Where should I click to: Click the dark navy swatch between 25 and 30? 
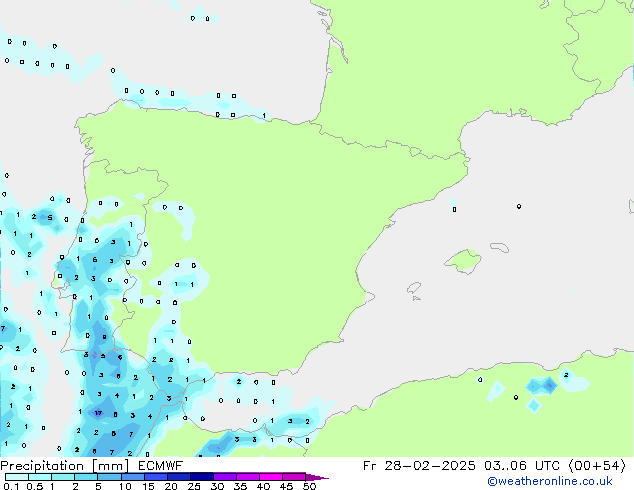pyautogui.click(x=201, y=477)
